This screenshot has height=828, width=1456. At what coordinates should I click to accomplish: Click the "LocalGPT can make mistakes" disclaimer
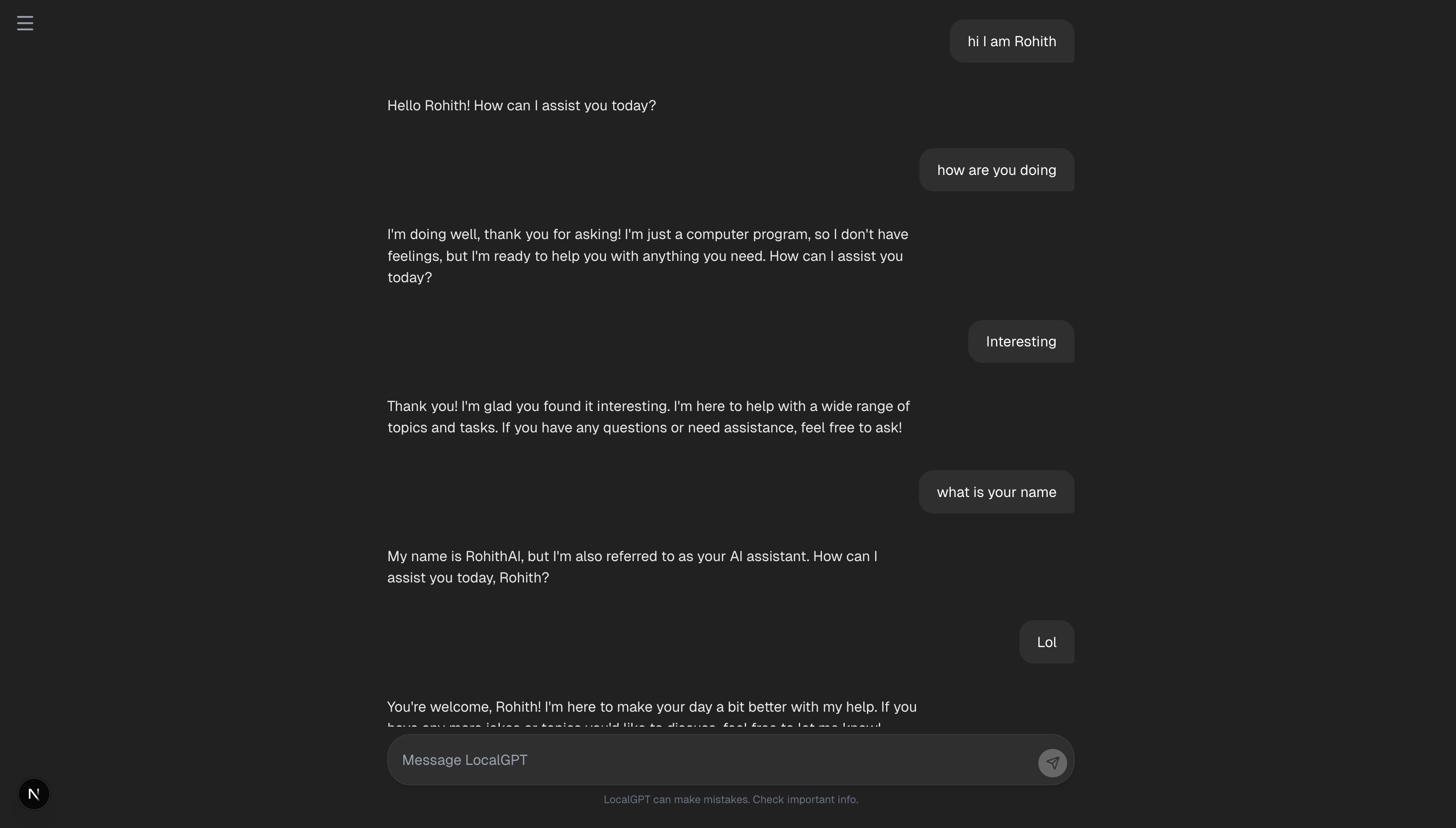[x=730, y=800]
